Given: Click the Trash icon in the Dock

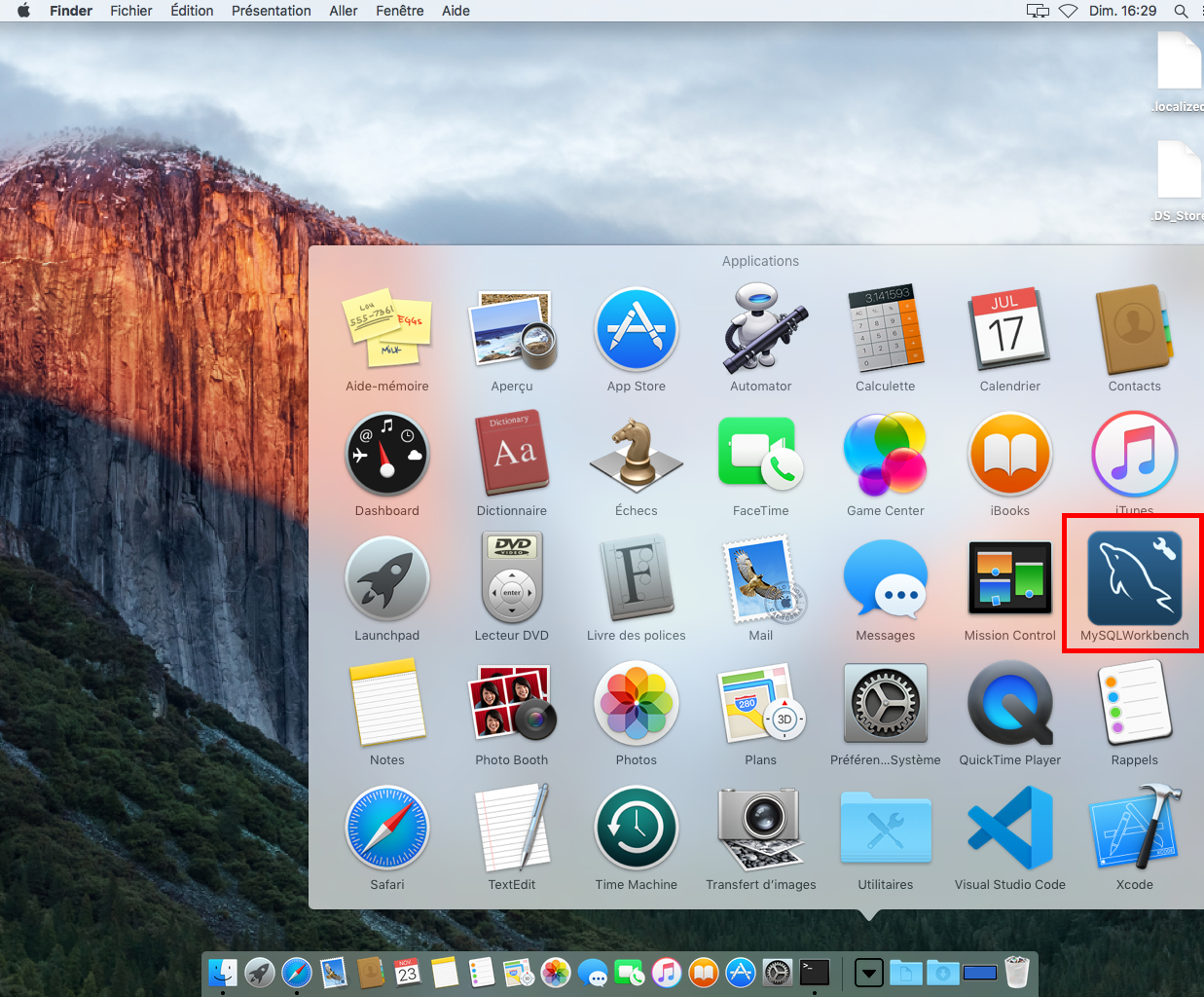Looking at the screenshot, I should tap(1016, 972).
